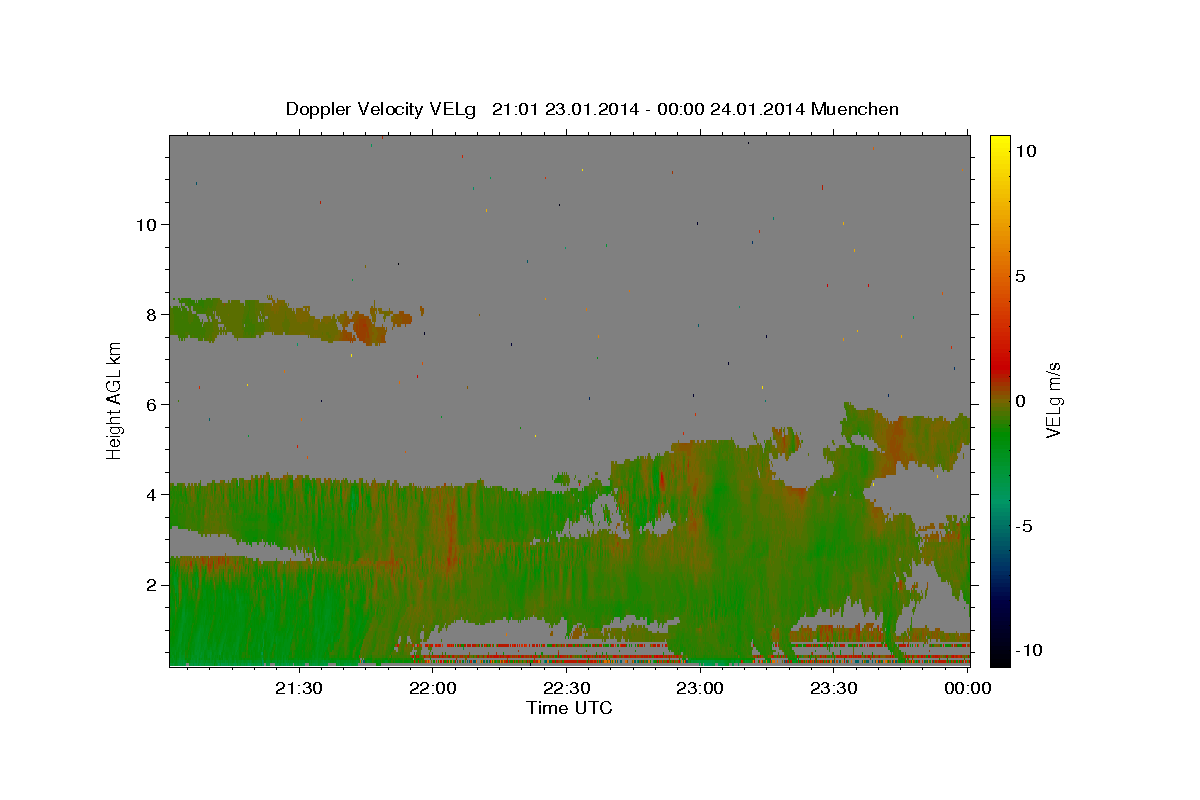Viewport: 1200px width, 800px height.
Task: Click the 21:30 time tick label
Action: (x=299, y=688)
